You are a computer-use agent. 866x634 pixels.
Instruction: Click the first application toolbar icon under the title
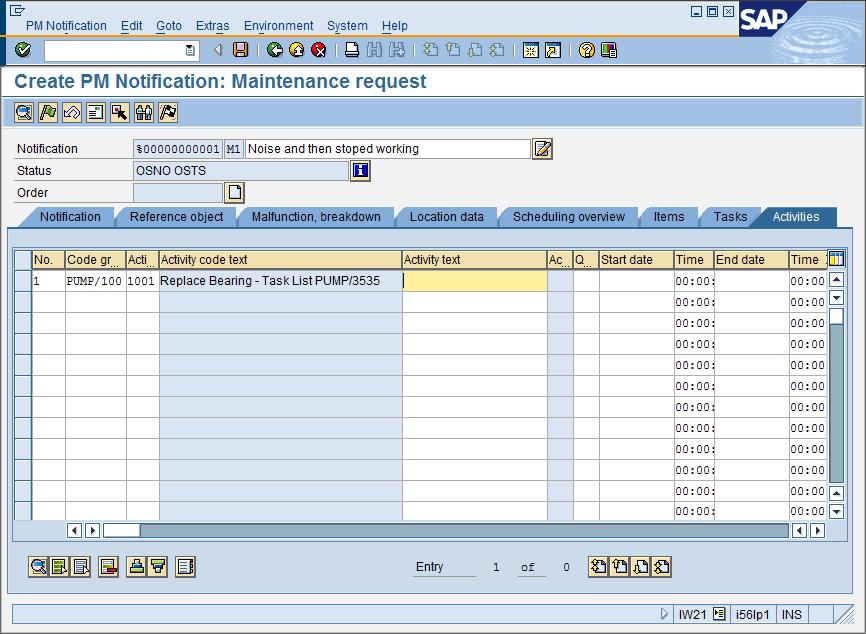click(x=24, y=113)
